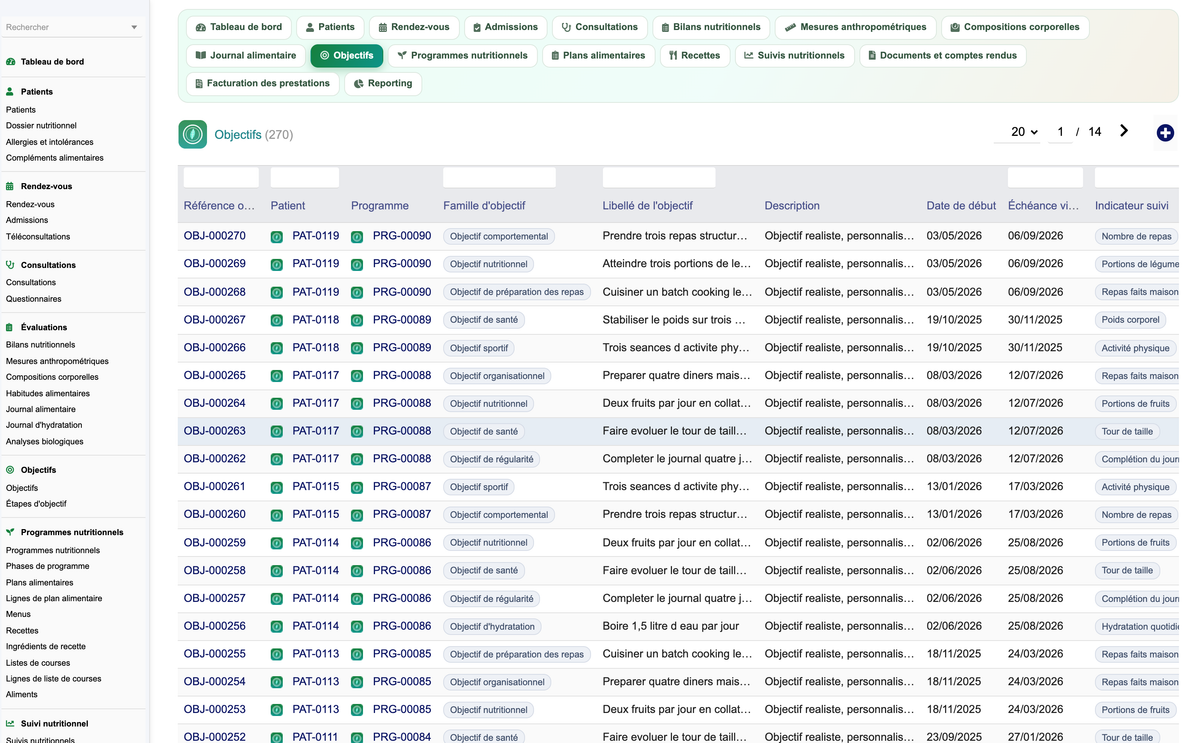Click Objectifs sidebar target icon
This screenshot has height=743, width=1200.
pyautogui.click(x=10, y=470)
